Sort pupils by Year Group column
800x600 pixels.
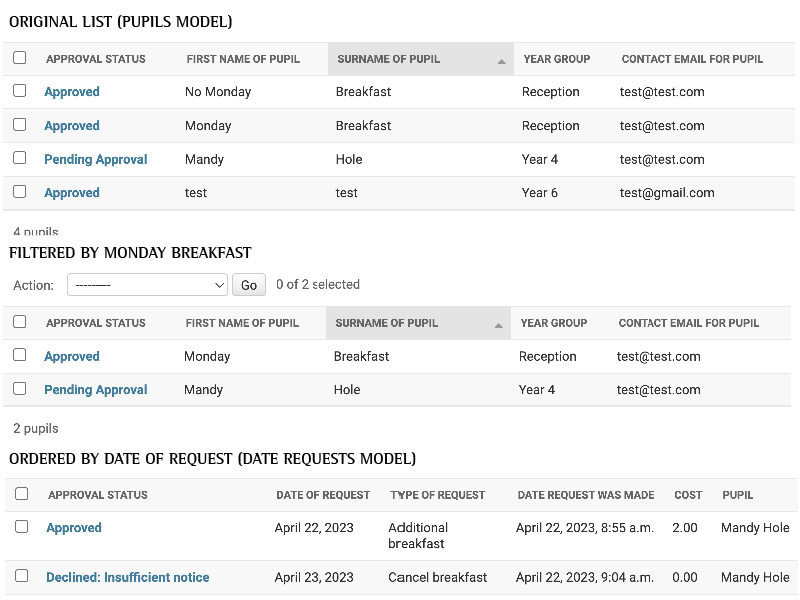point(556,59)
